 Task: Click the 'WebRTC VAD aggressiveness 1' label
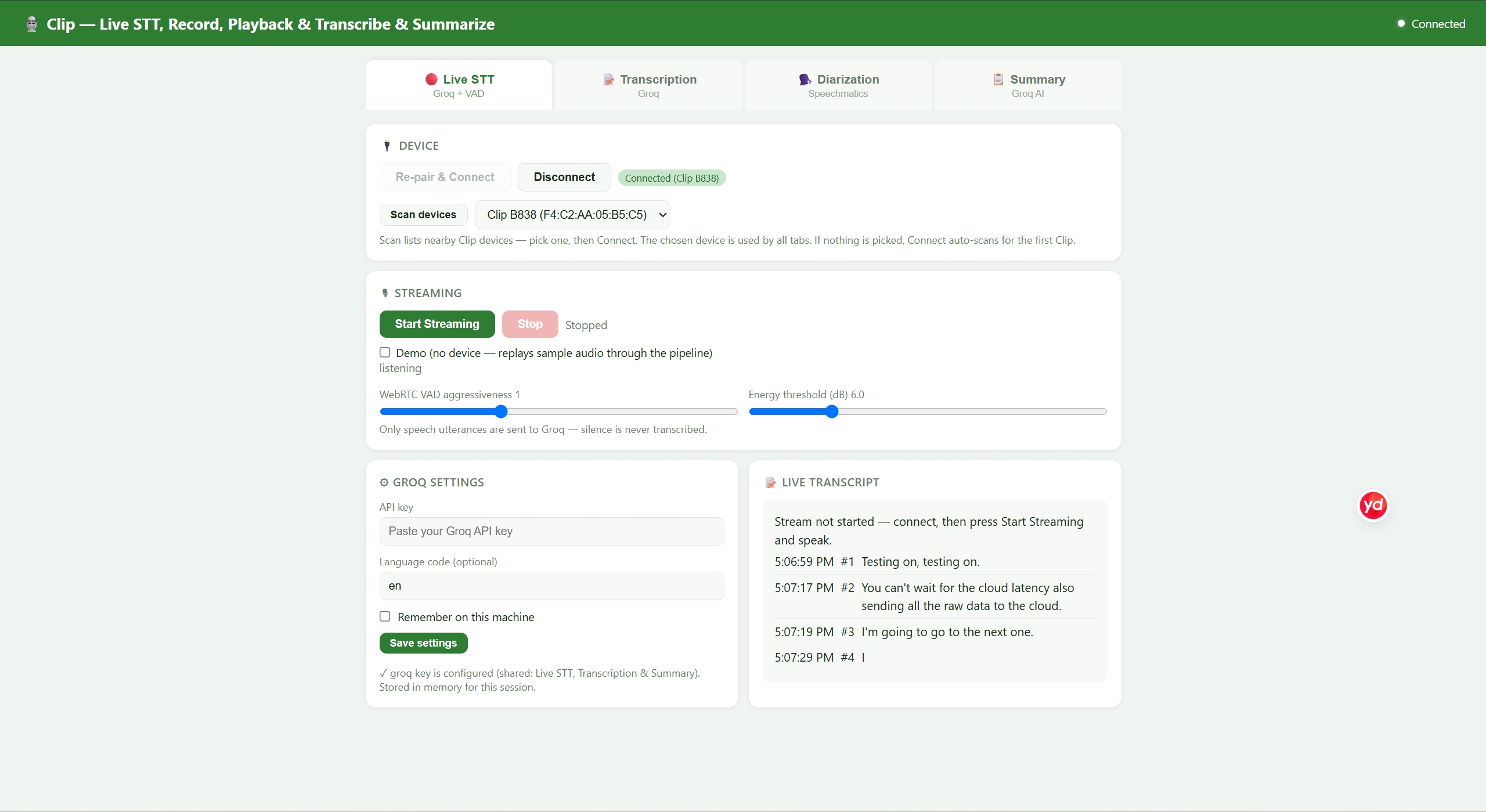pos(450,395)
